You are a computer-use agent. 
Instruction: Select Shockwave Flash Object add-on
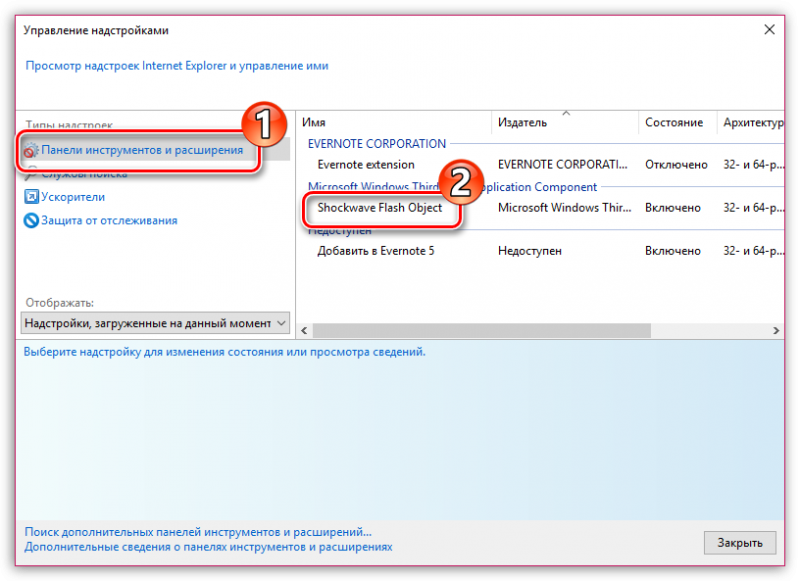click(x=380, y=208)
